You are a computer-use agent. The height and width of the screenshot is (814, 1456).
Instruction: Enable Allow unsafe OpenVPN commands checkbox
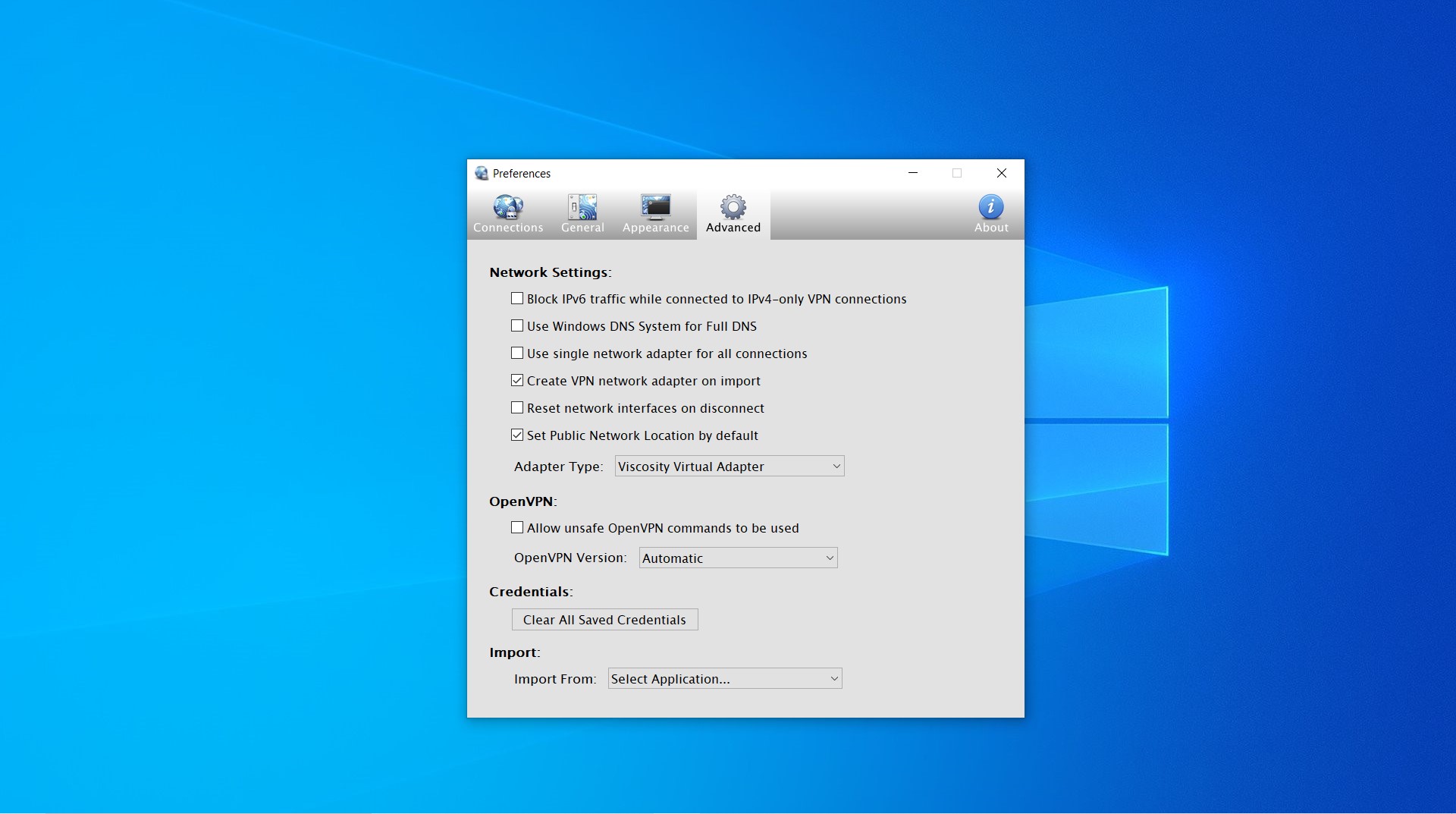(517, 528)
